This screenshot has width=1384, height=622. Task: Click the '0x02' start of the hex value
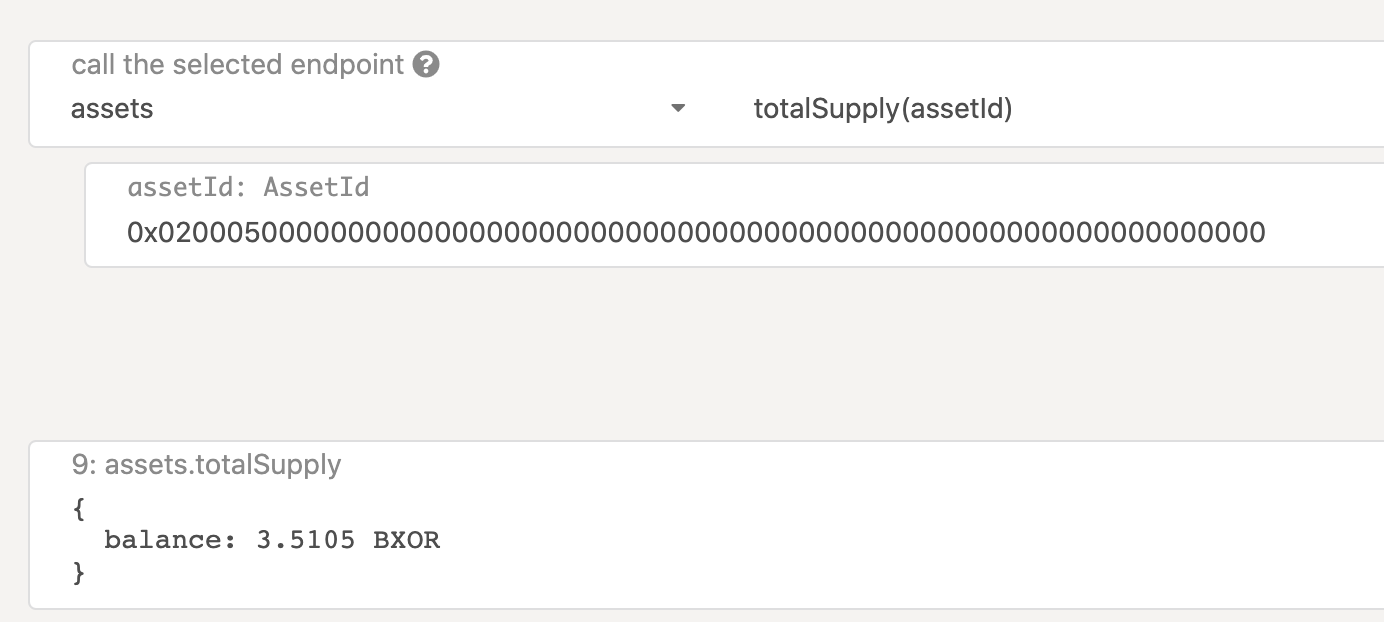click(158, 233)
